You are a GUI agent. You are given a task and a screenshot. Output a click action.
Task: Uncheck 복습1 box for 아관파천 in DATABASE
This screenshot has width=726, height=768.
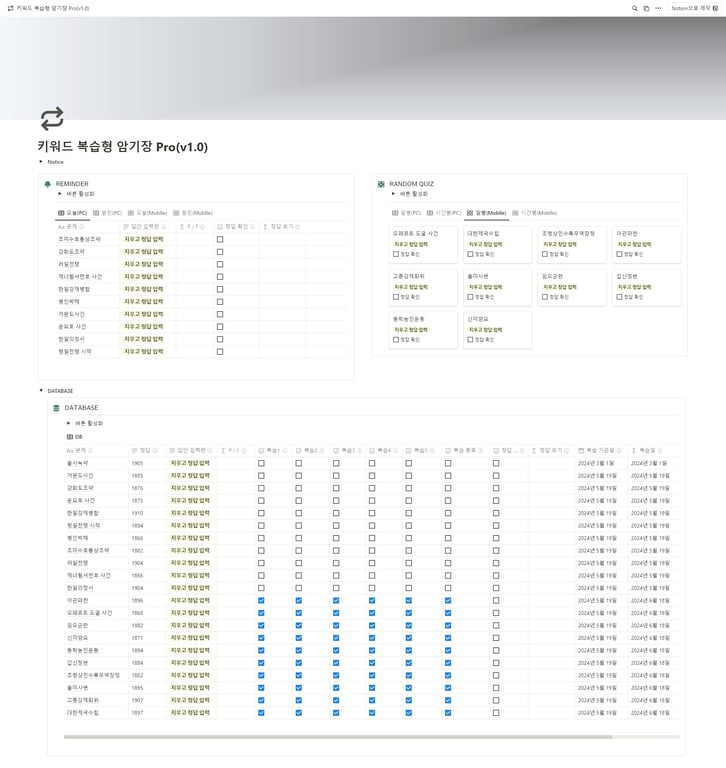[261, 600]
